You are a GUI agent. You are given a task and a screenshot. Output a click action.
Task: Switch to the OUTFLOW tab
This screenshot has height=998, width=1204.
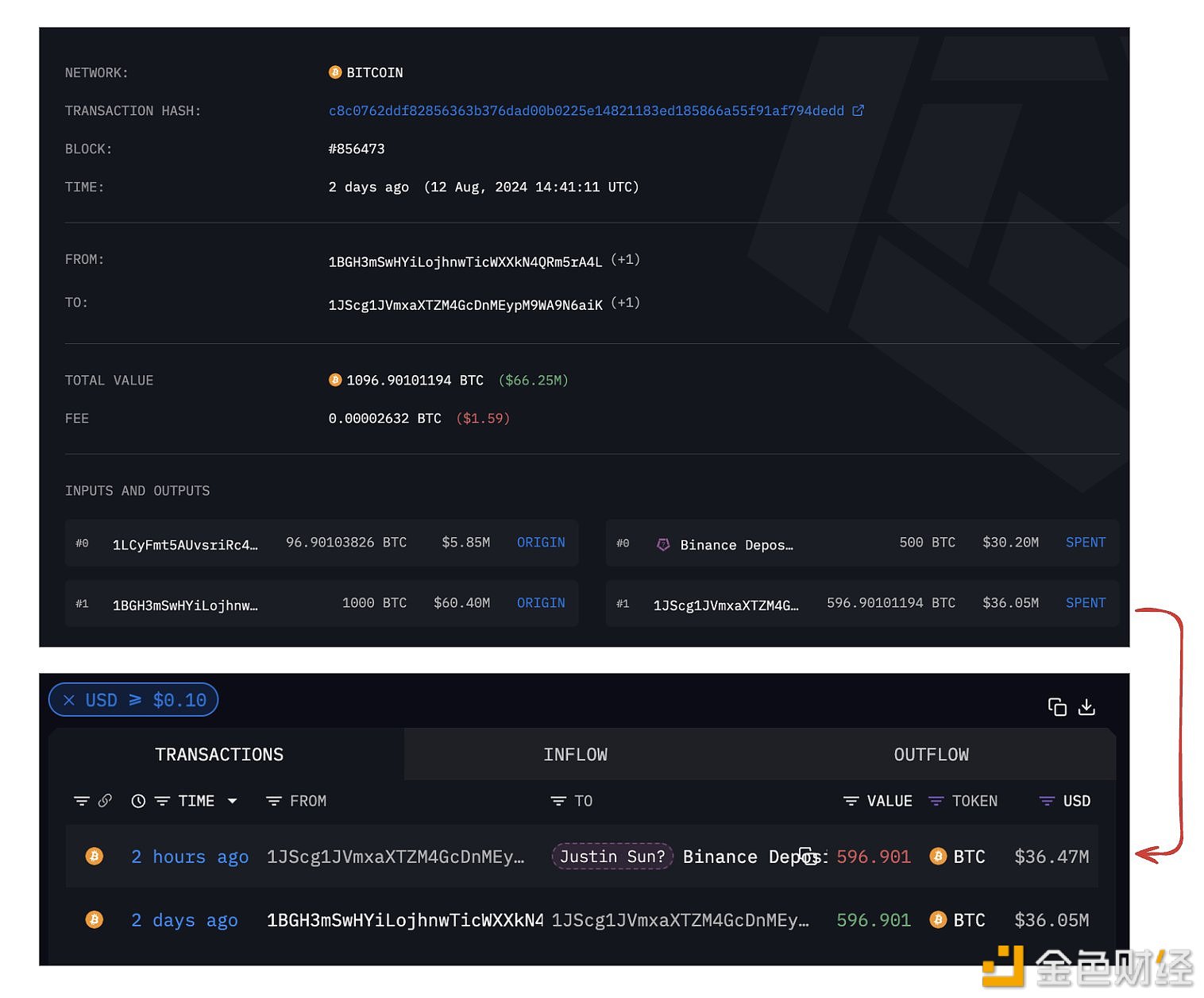931,754
